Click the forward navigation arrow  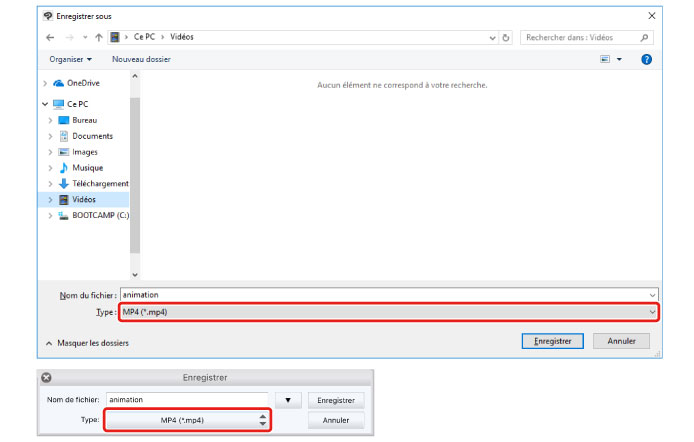69,38
